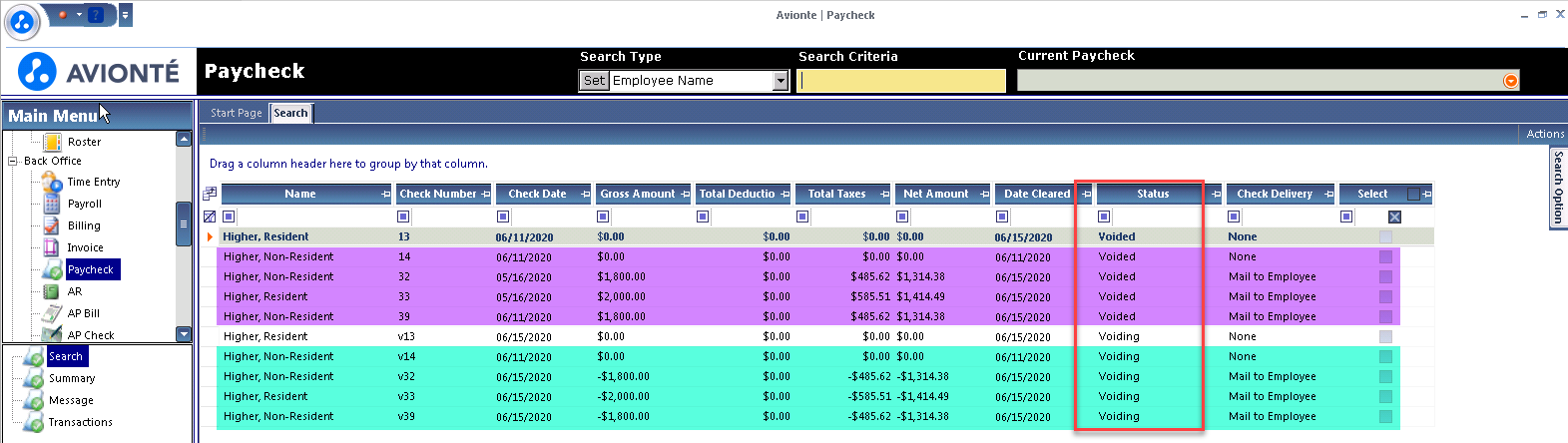1568x443 pixels.
Task: Open Time Entry in Back Office menu
Action: [93, 182]
